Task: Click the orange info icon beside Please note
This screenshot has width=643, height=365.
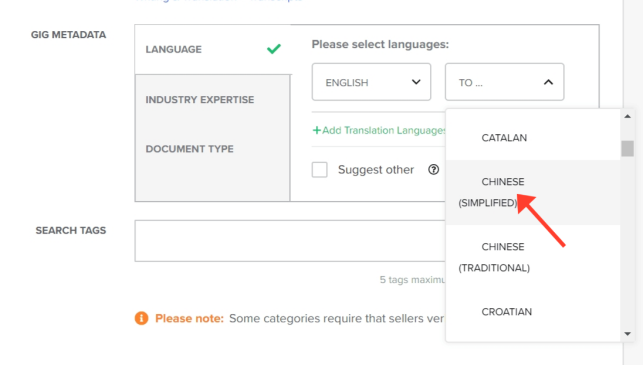Action: pyautogui.click(x=141, y=318)
